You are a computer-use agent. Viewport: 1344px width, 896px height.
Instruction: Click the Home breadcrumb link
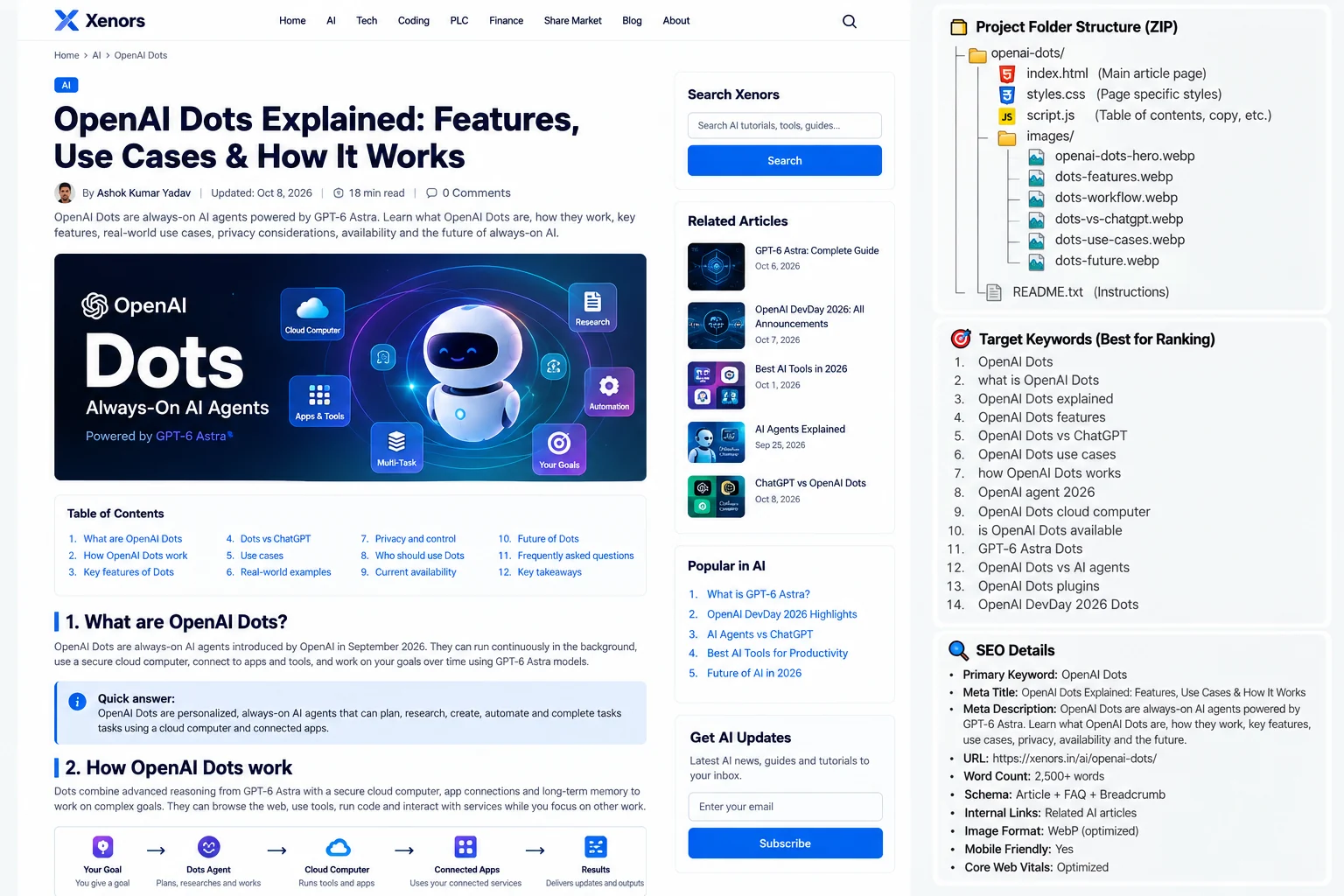(x=66, y=55)
